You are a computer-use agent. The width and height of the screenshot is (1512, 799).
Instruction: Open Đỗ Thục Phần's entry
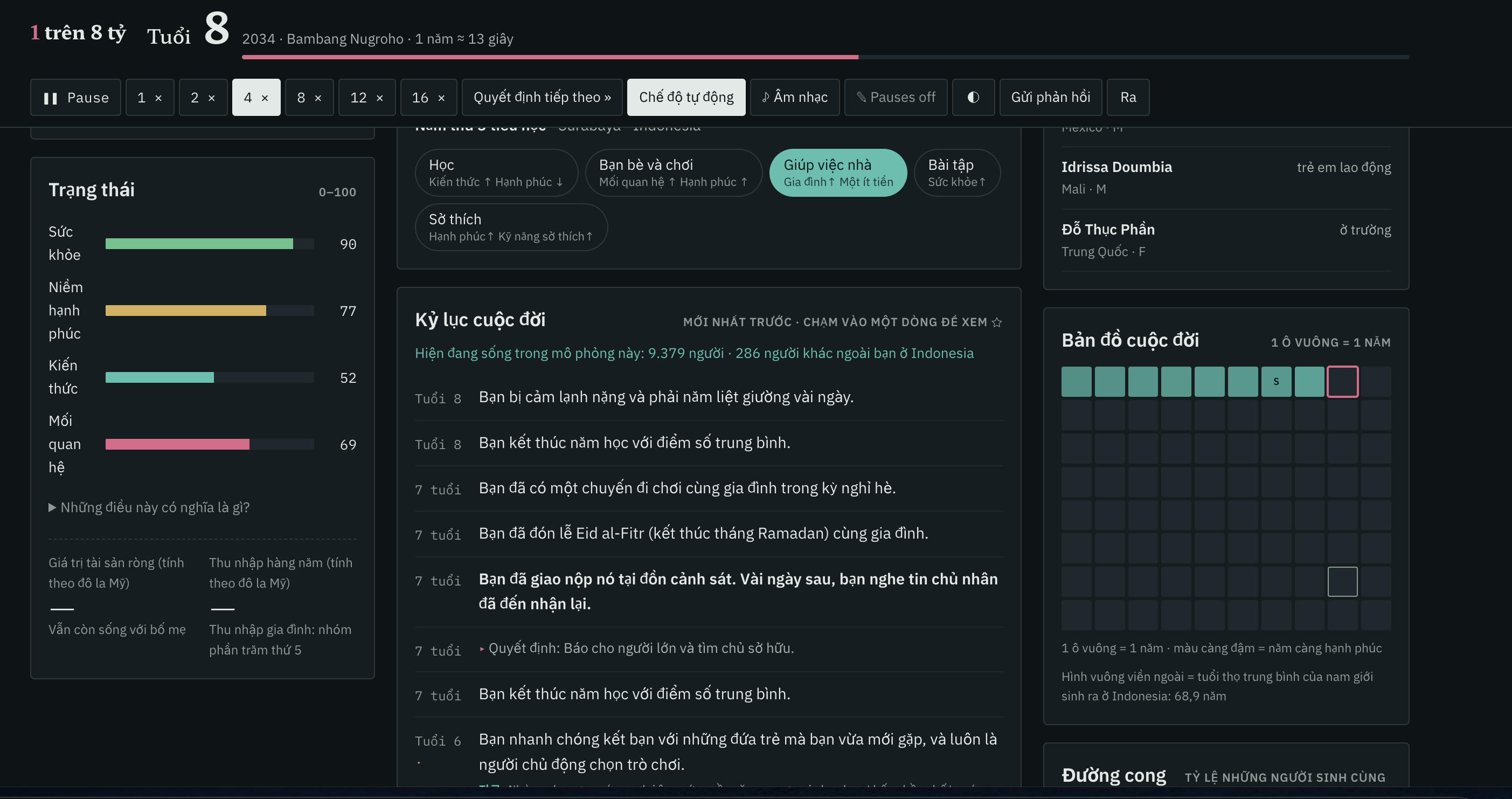click(1226, 240)
